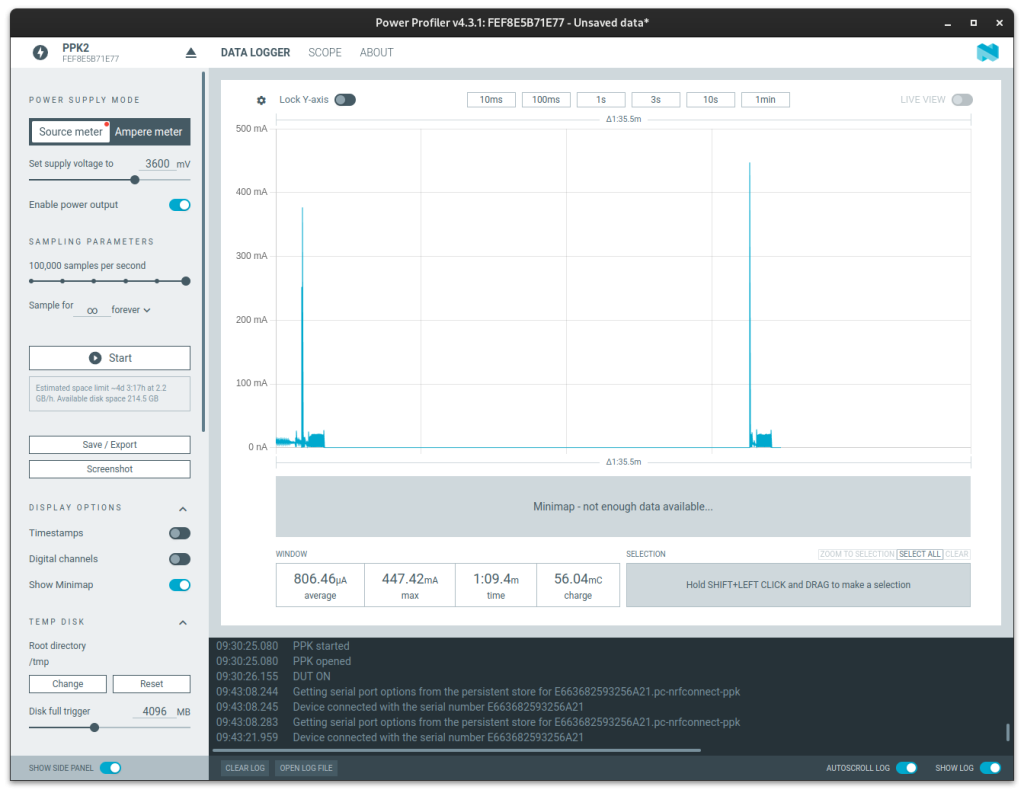Disable the power output toggle
Viewport: 1024px width, 793px height.
pyautogui.click(x=180, y=205)
